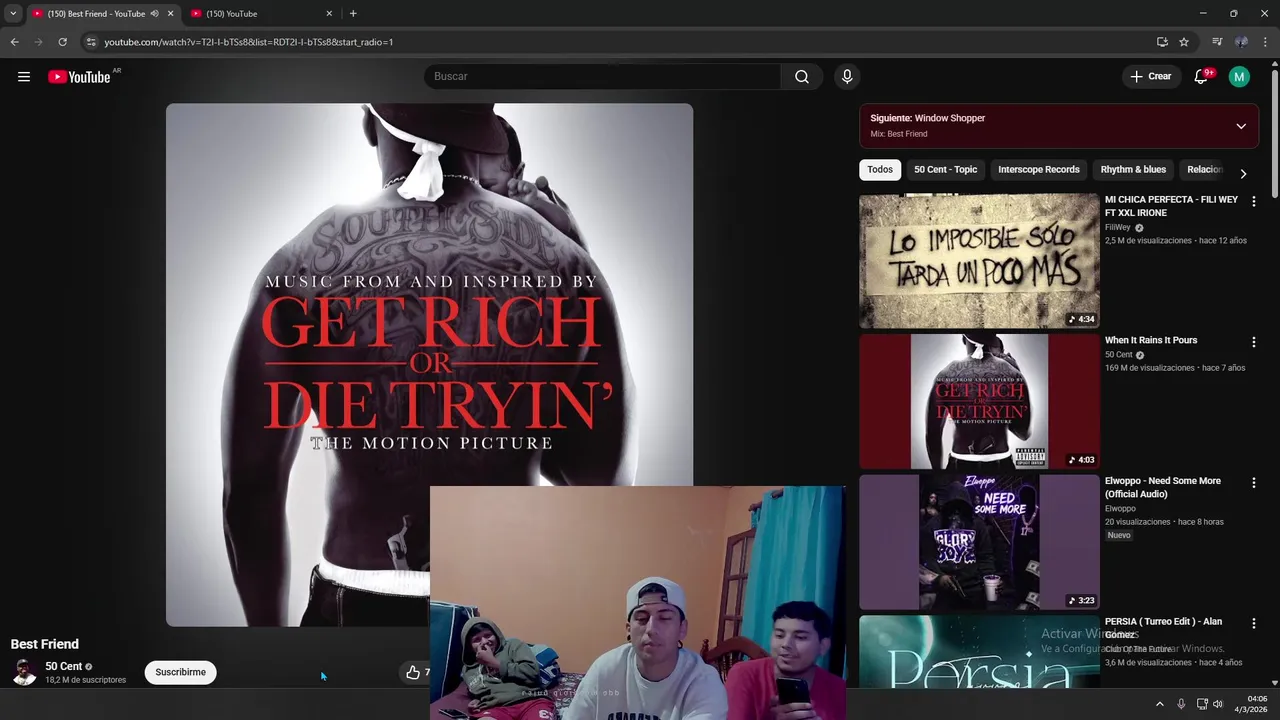The image size is (1280, 720).
Task: Open PERSIA (Turreo Edit) video title
Action: click(1164, 628)
